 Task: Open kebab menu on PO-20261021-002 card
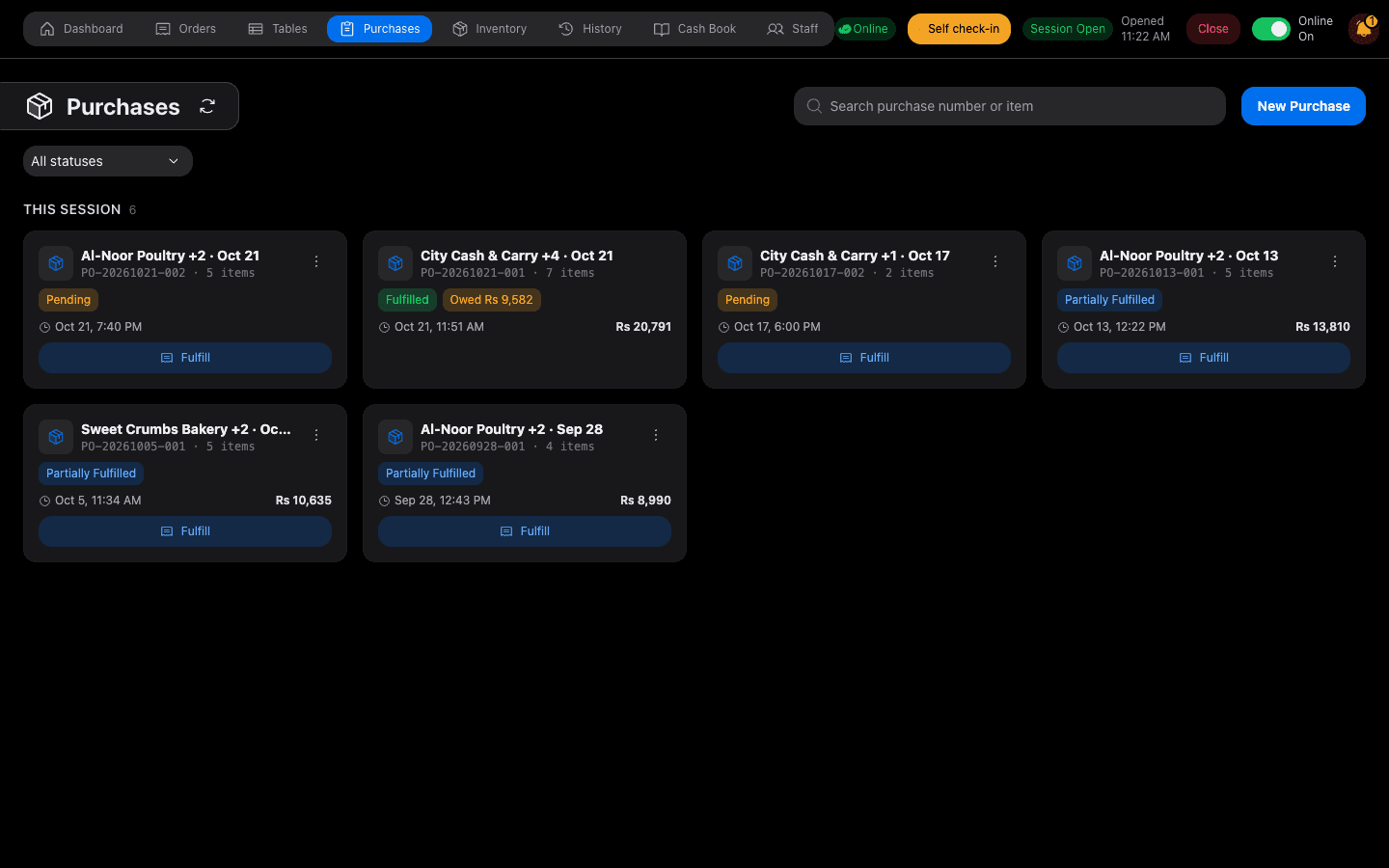[x=316, y=261]
